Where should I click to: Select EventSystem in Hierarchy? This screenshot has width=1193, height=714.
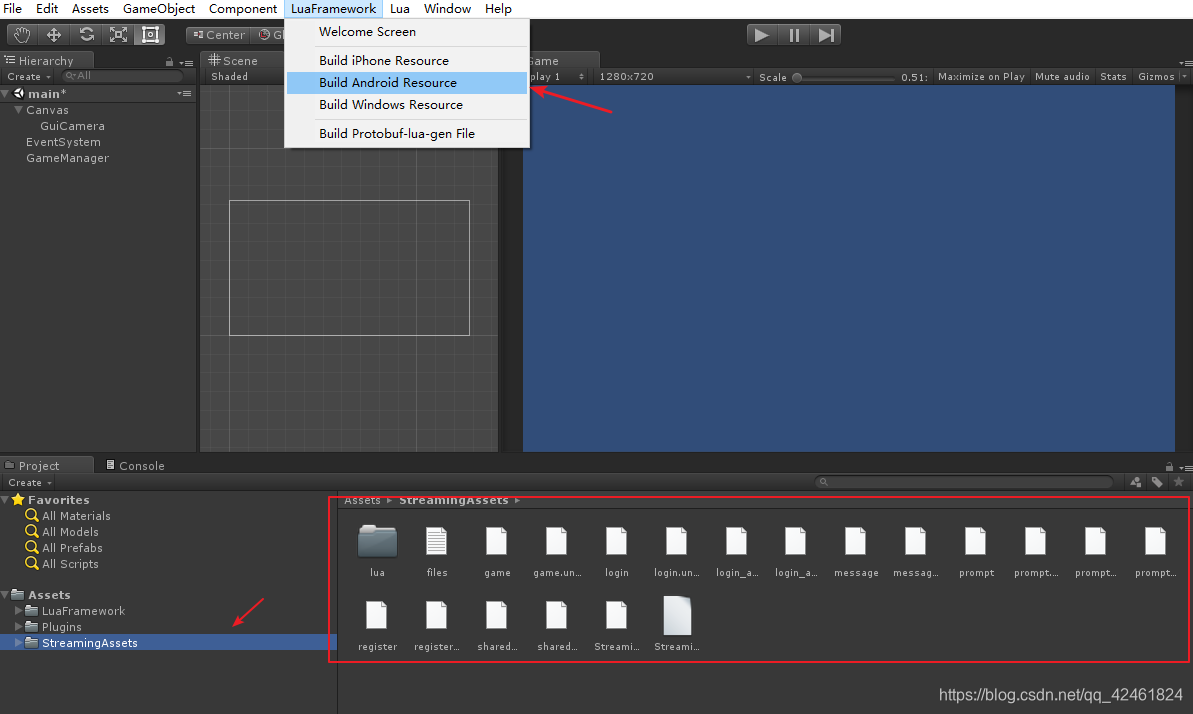pyautogui.click(x=63, y=142)
